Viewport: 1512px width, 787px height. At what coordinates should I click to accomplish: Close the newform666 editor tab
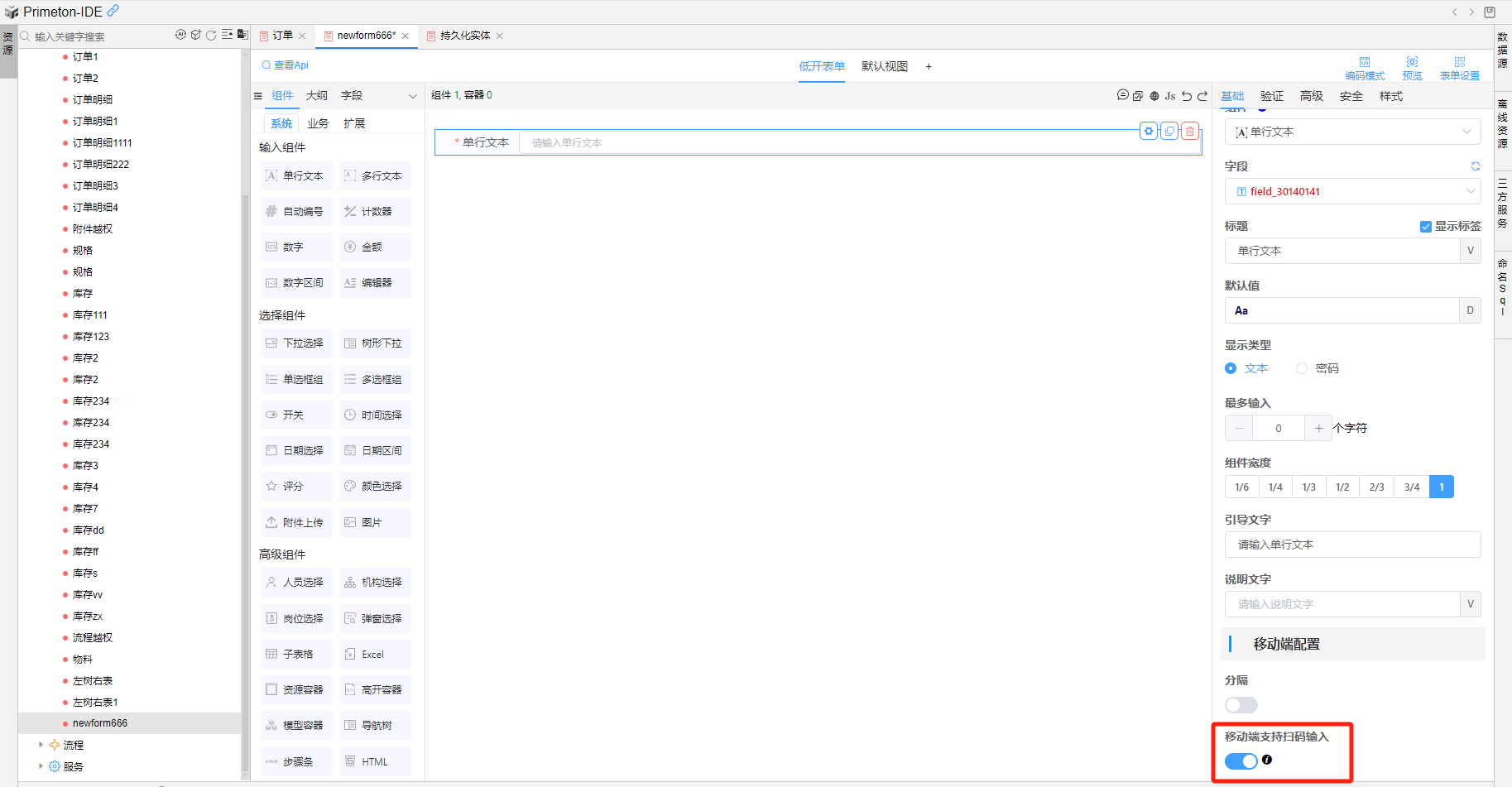click(x=406, y=36)
